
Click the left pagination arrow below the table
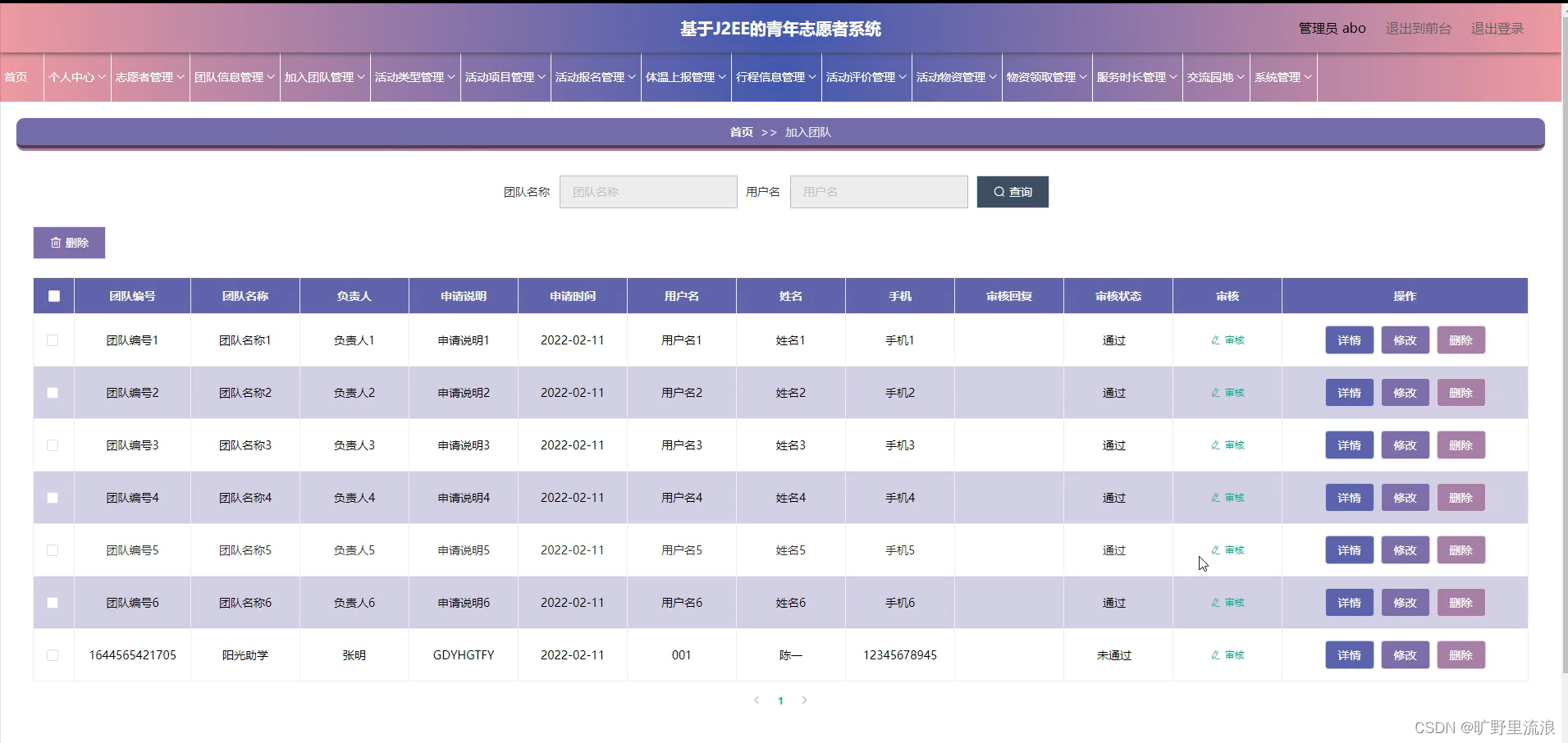point(756,700)
